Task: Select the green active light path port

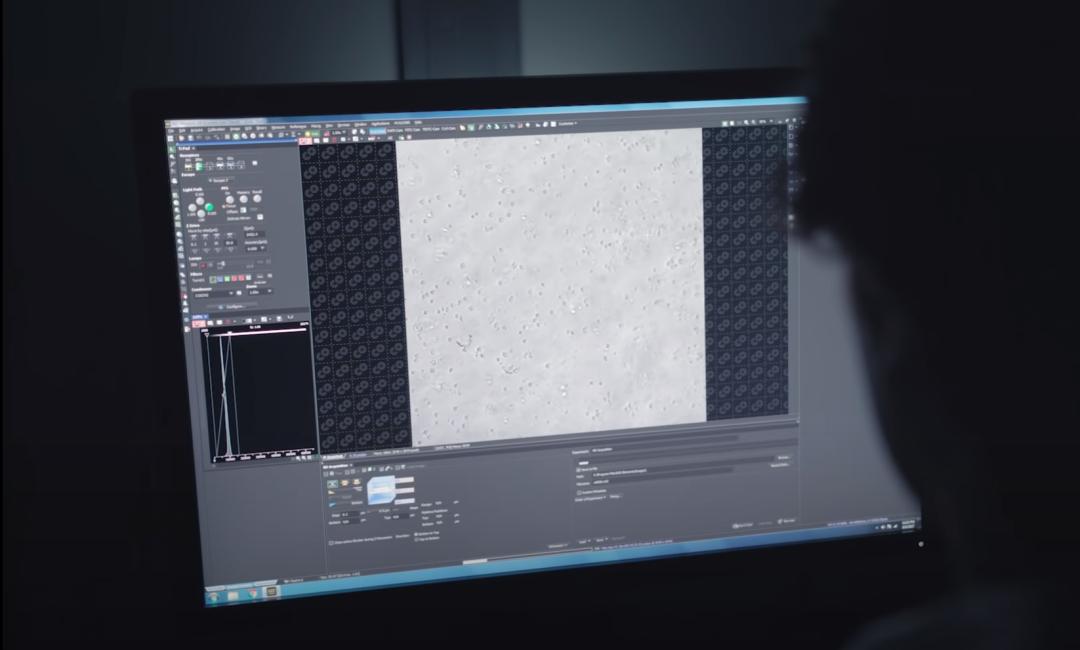Action: click(209, 207)
